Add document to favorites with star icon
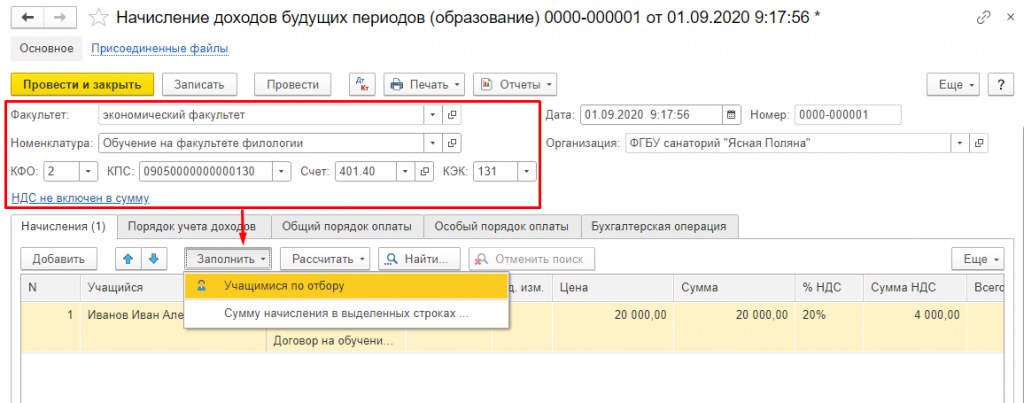 (98, 17)
